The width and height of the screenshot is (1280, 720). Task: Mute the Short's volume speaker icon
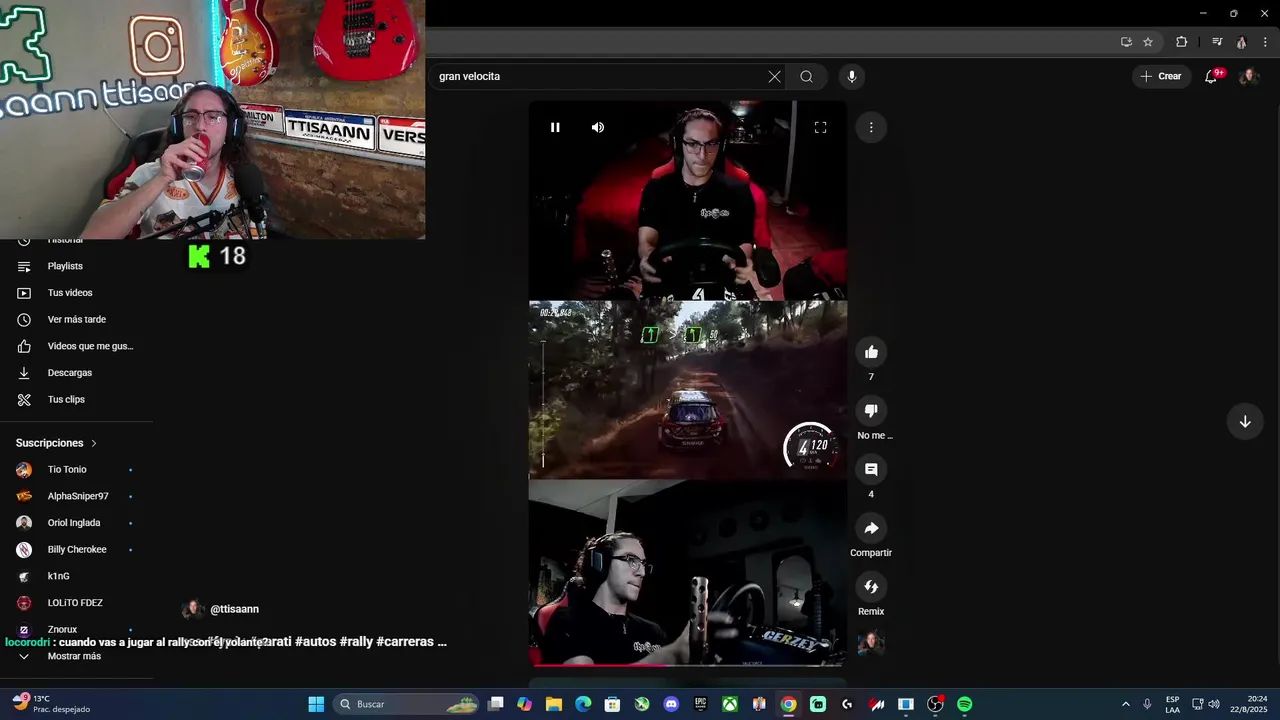click(x=598, y=127)
